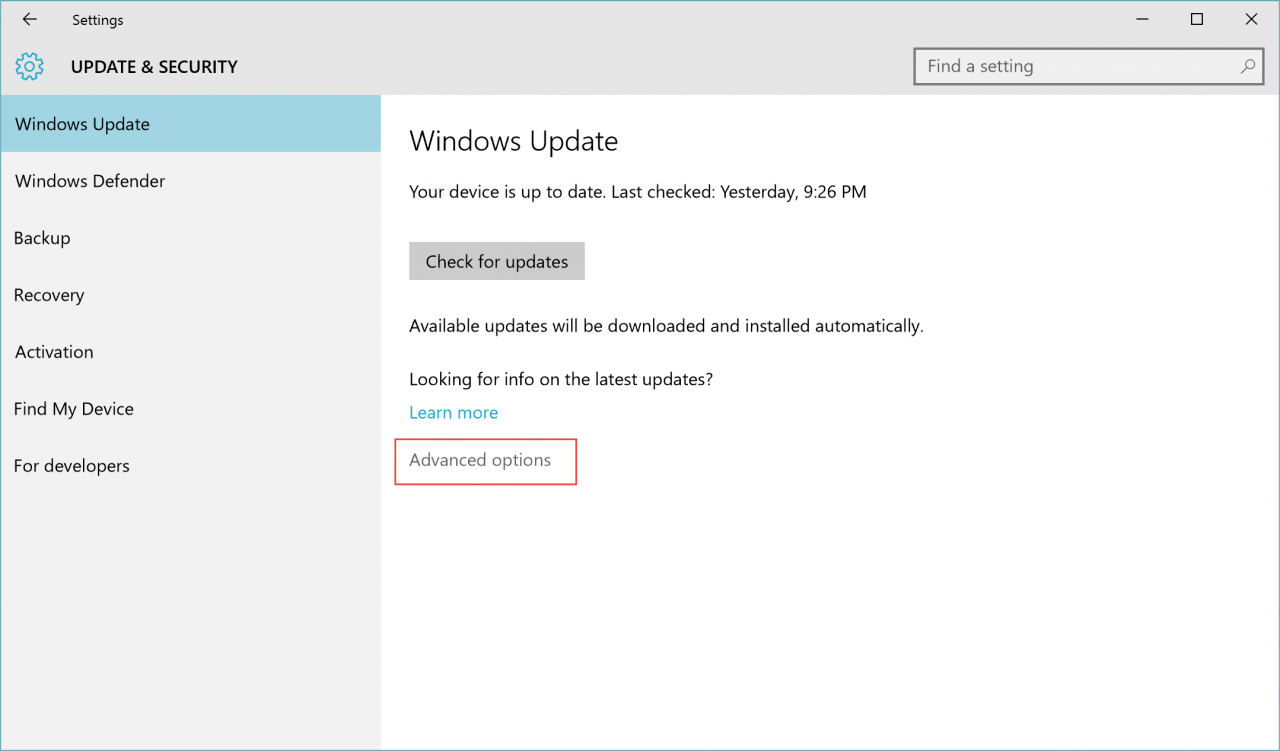Click the Check for updates button

pos(497,261)
